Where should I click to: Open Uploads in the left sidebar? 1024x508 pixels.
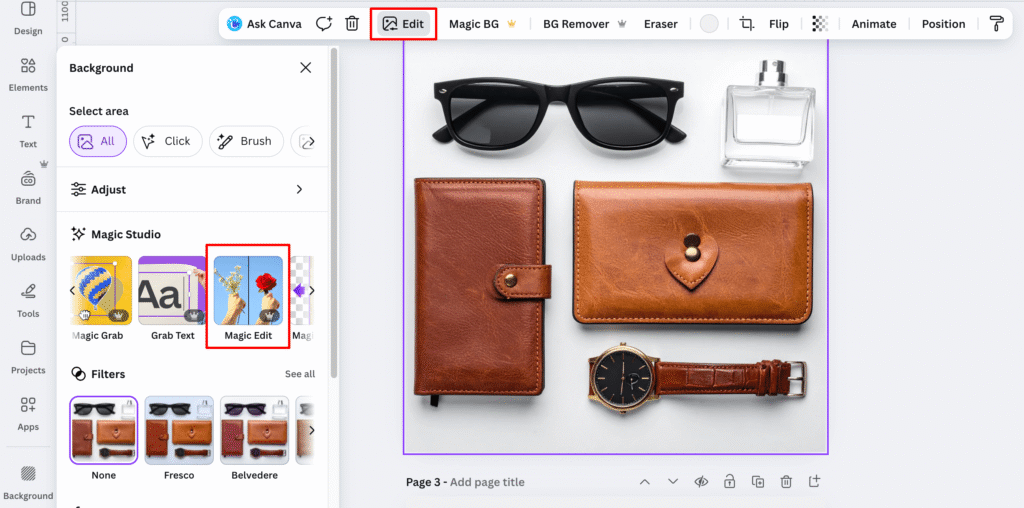click(x=28, y=243)
